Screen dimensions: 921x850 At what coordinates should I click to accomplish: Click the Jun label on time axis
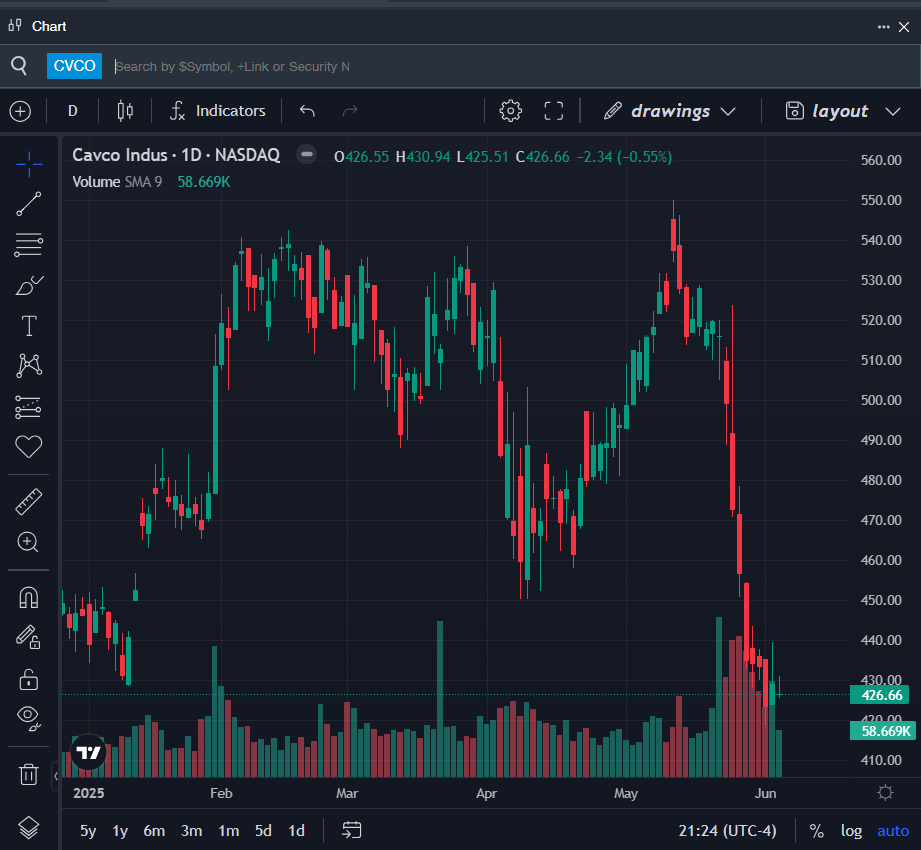(x=765, y=793)
